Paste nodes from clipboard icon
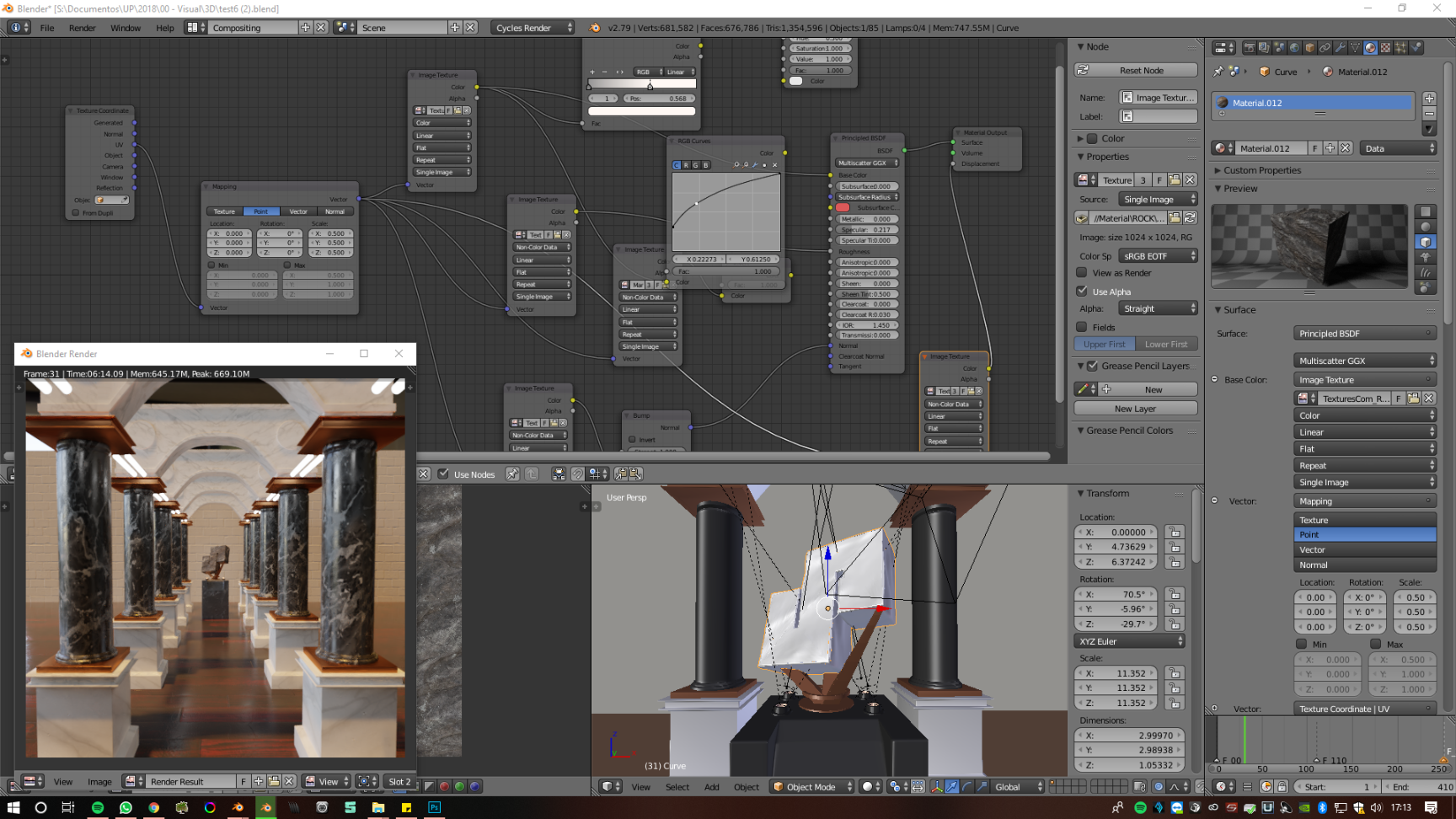The height and width of the screenshot is (819, 1456). coord(635,474)
